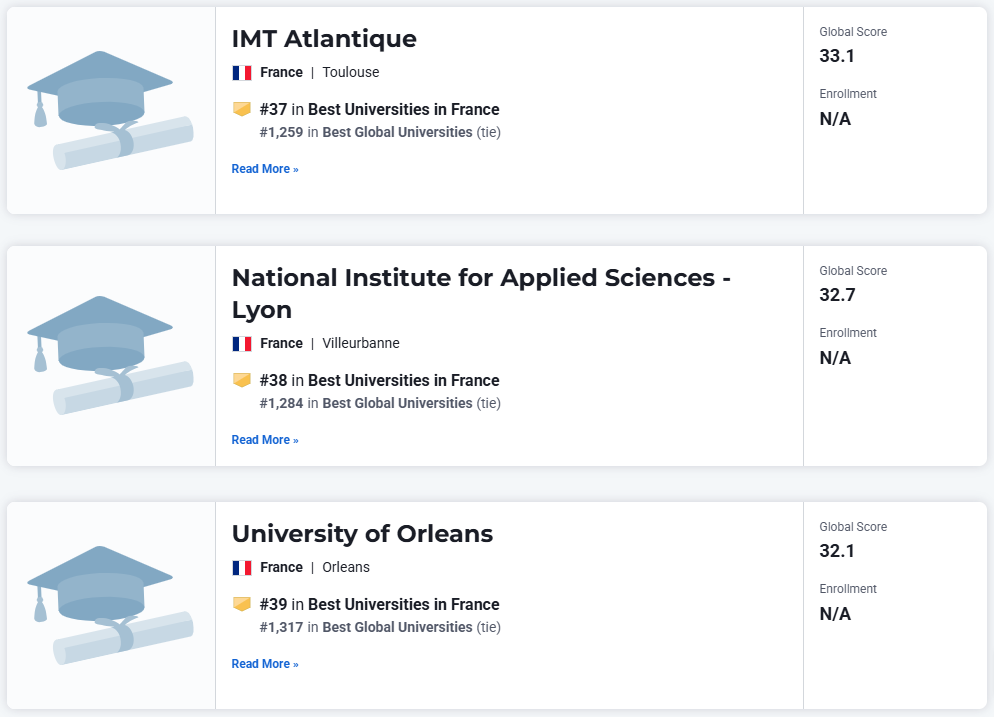Click Read More under National Institute Lyon

pyautogui.click(x=265, y=439)
